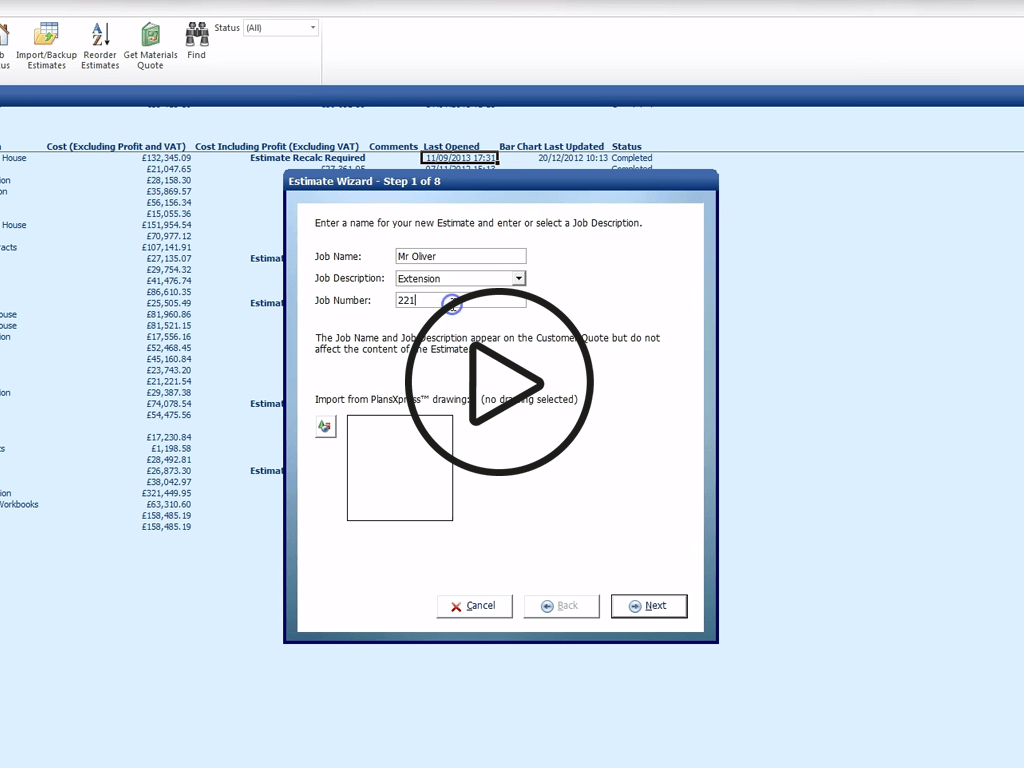Screen dimensions: 1024x768
Task: Open the Status filter dropdown
Action: point(281,28)
